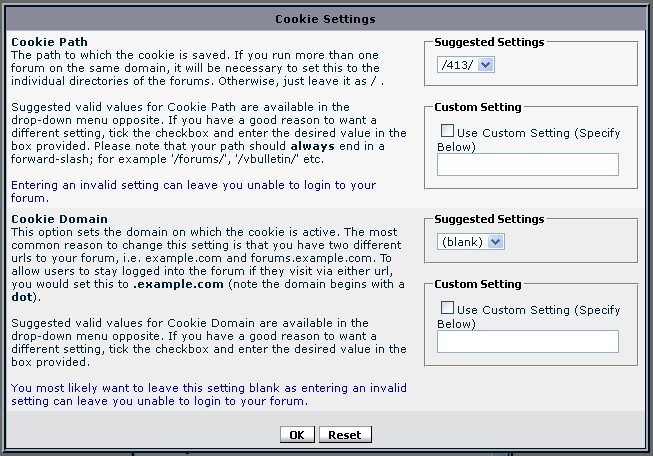Click the Cookie Path custom value text box
653x456 pixels.
527,165
